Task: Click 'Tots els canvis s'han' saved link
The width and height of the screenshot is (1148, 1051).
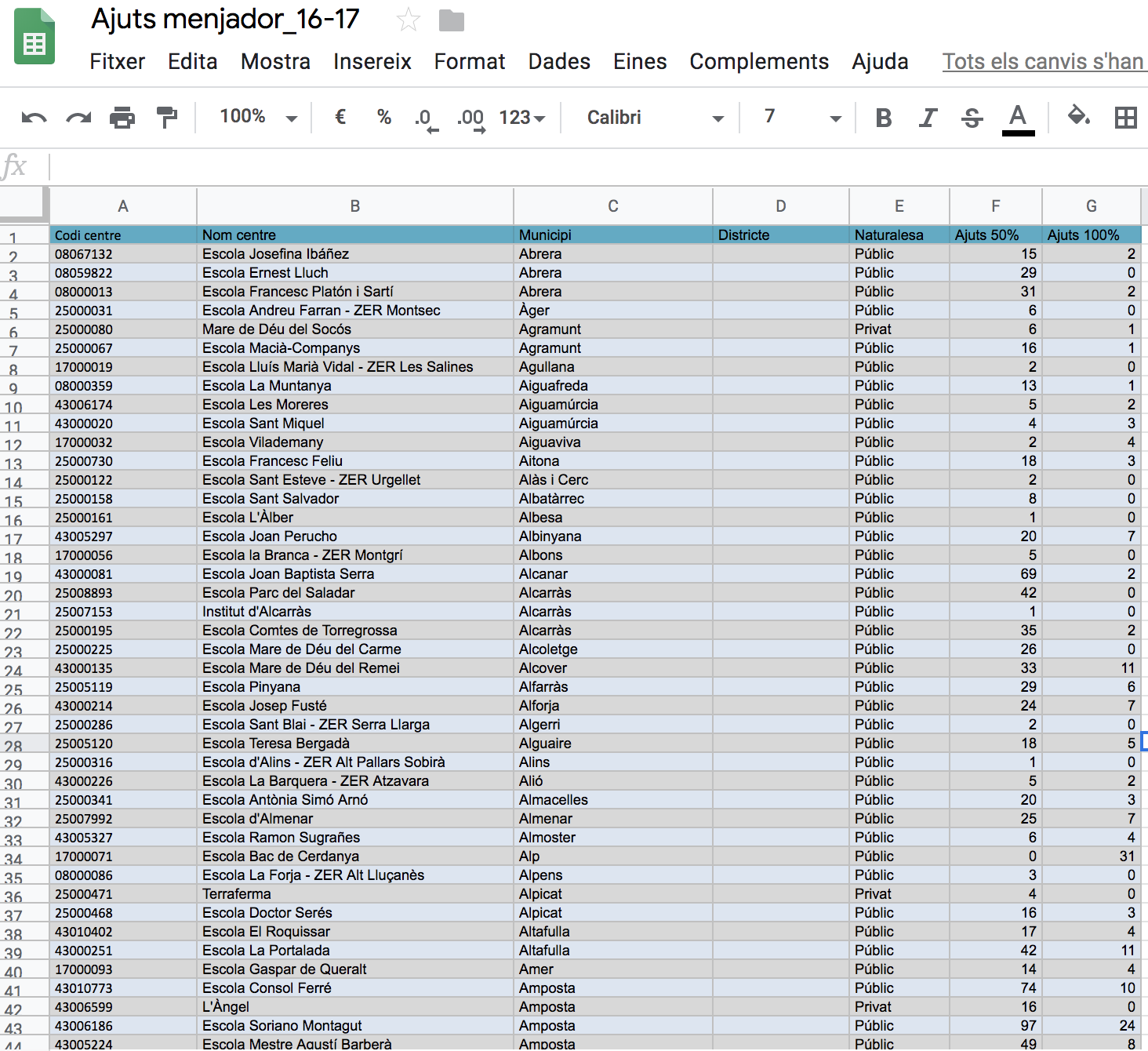Action: [1043, 61]
